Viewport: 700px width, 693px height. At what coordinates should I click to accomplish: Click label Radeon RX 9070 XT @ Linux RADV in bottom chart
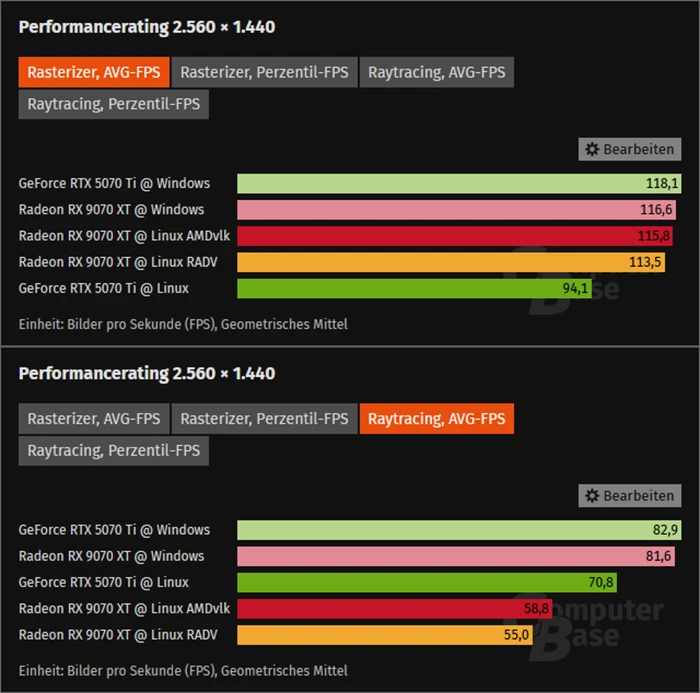[x=118, y=635]
